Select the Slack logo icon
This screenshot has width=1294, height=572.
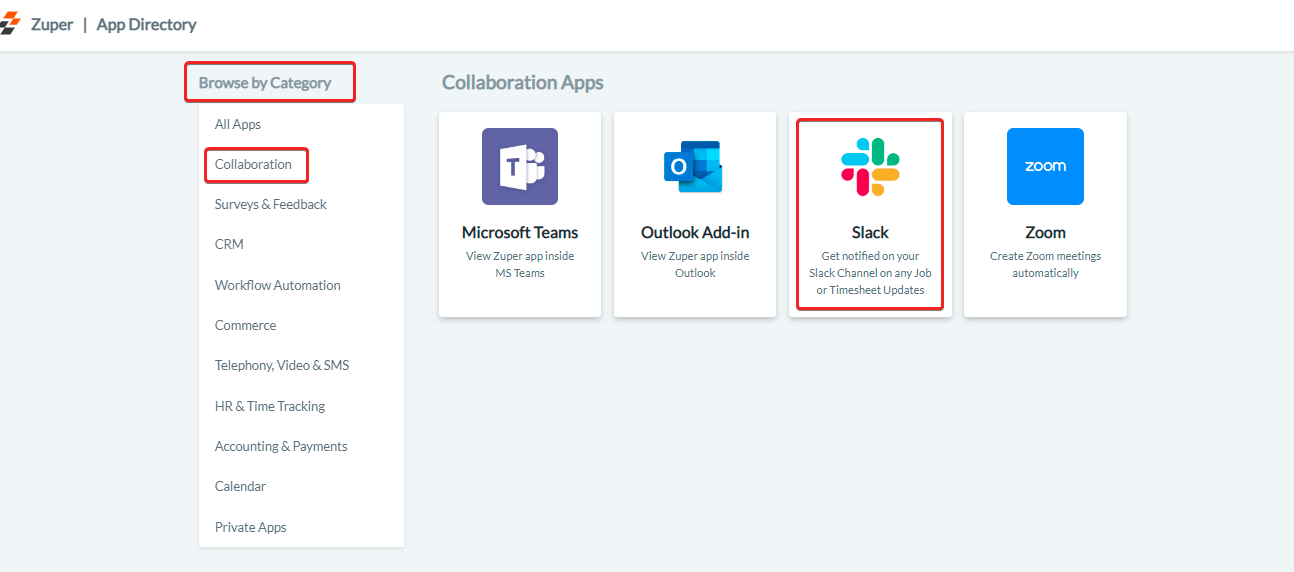pyautogui.click(x=870, y=166)
